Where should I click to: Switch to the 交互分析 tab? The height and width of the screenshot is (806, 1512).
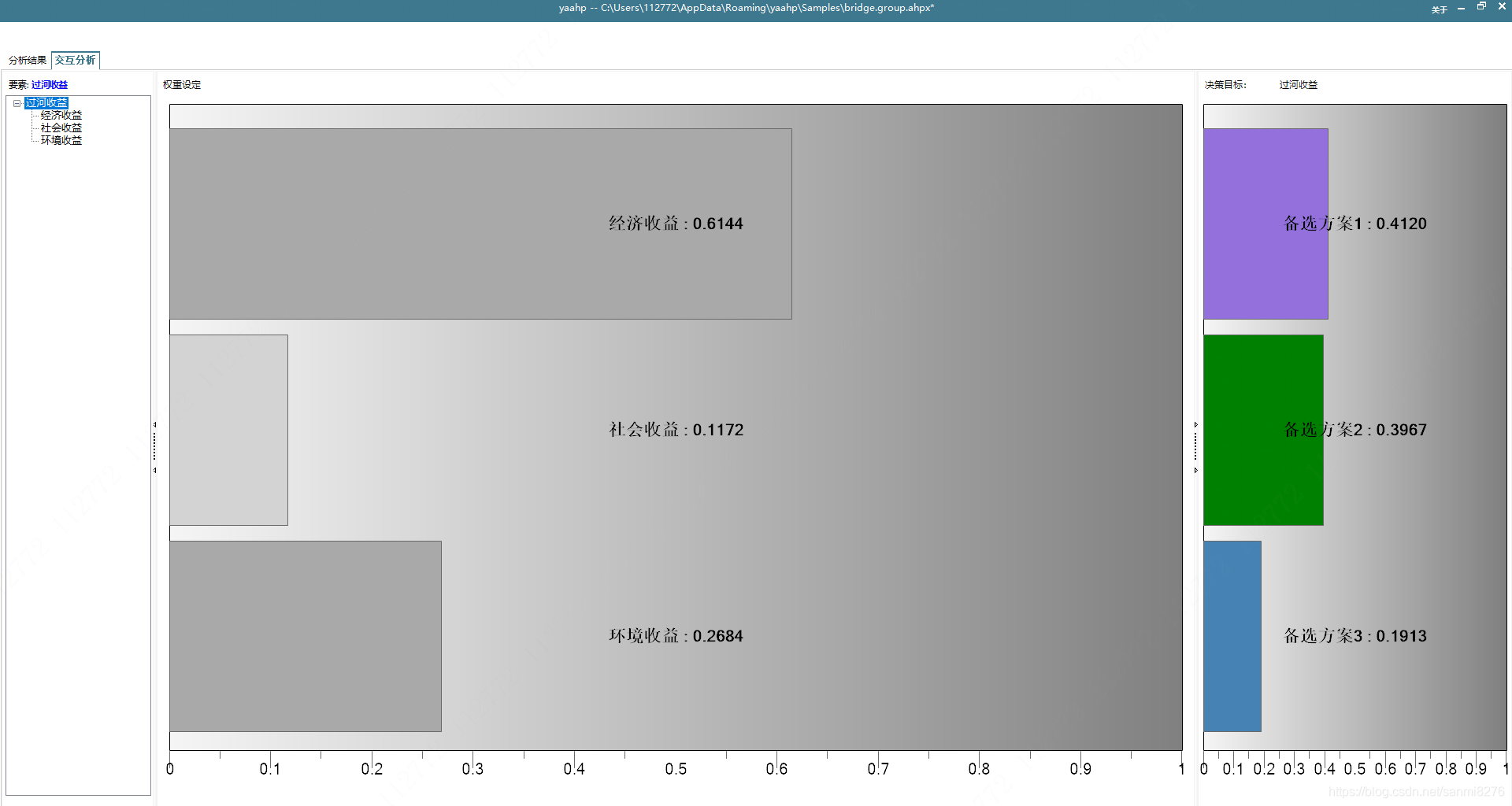(76, 60)
